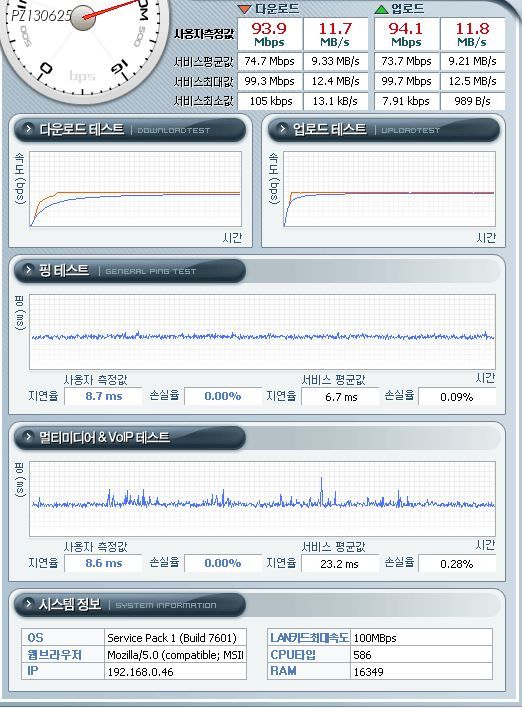
Task: Click the 100MBps LAN speed value
Action: pyautogui.click(x=375, y=638)
